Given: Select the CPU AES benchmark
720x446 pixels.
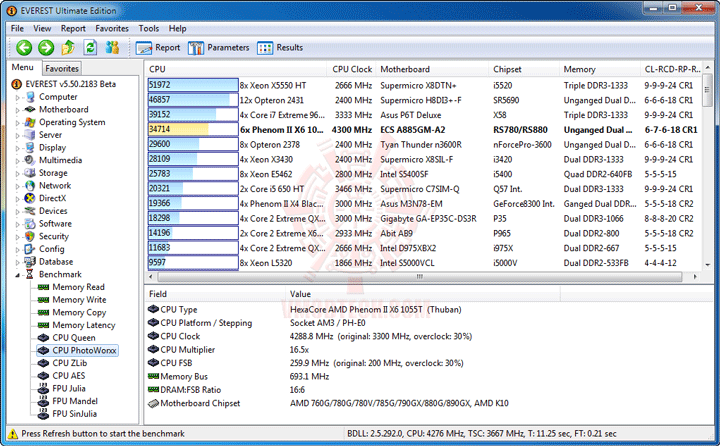Looking at the screenshot, I should click(69, 376).
